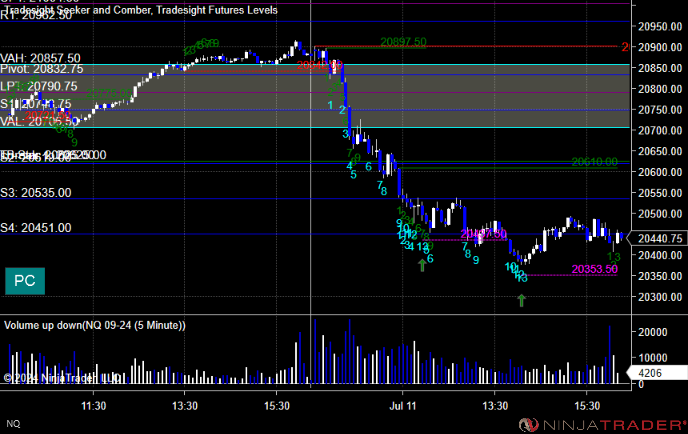The width and height of the screenshot is (688, 434).
Task: Click 20800.00 on the price axis
Action: (660, 89)
